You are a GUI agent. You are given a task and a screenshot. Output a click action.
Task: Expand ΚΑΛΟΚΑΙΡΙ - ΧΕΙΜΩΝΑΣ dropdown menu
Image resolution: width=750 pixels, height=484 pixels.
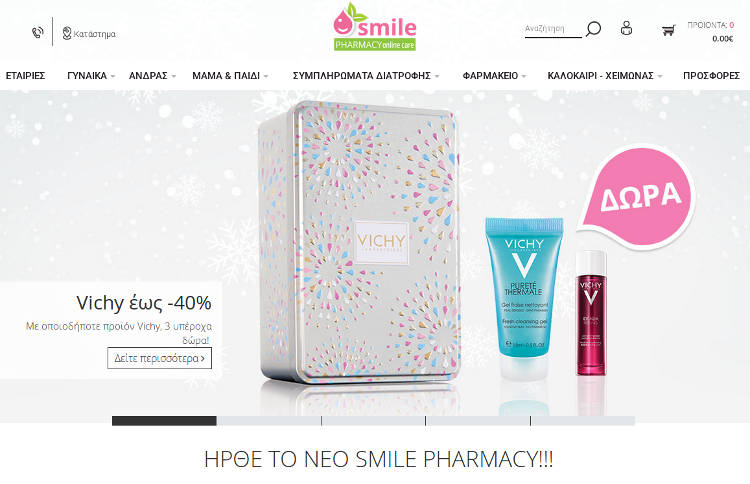(x=605, y=76)
